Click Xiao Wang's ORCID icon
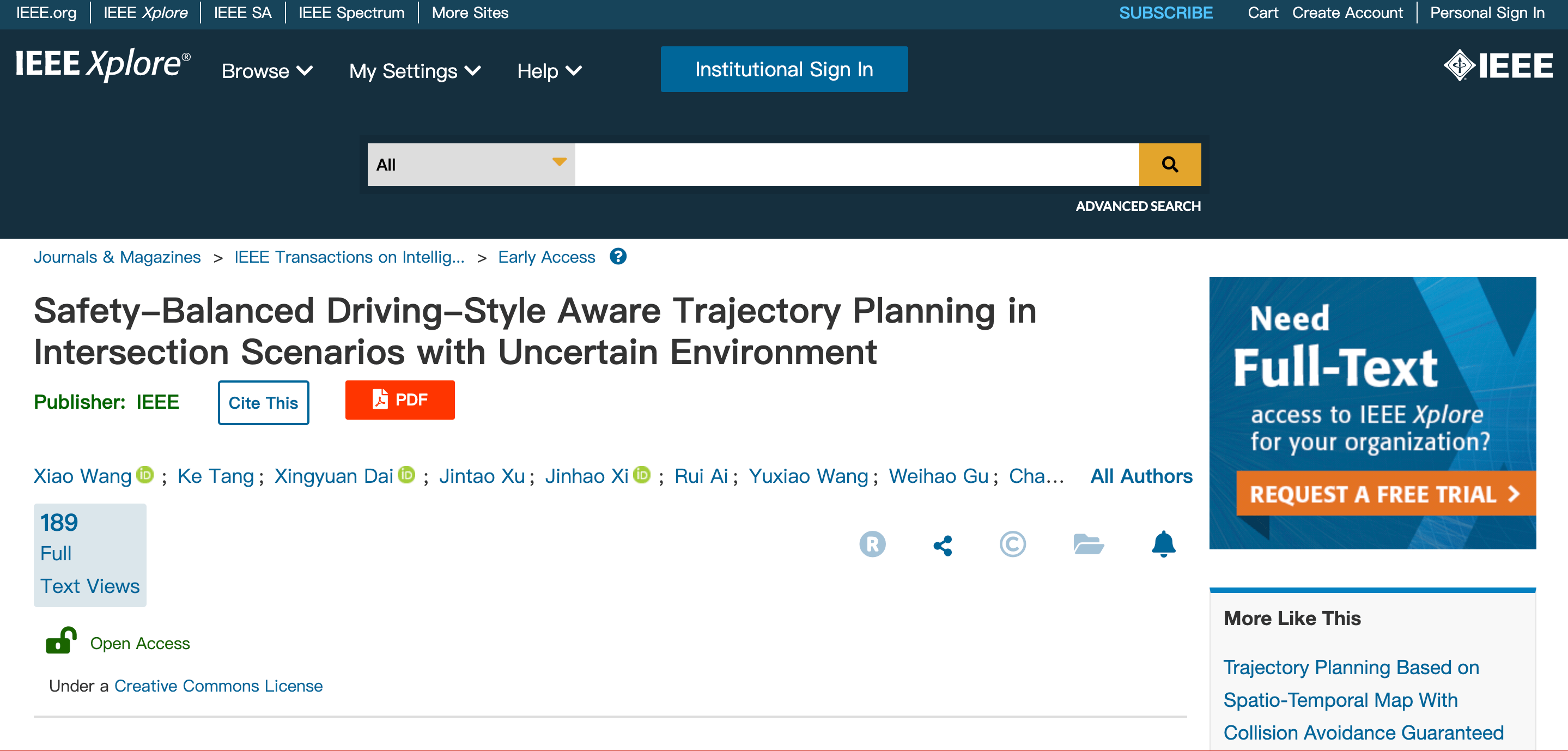 pos(145,475)
